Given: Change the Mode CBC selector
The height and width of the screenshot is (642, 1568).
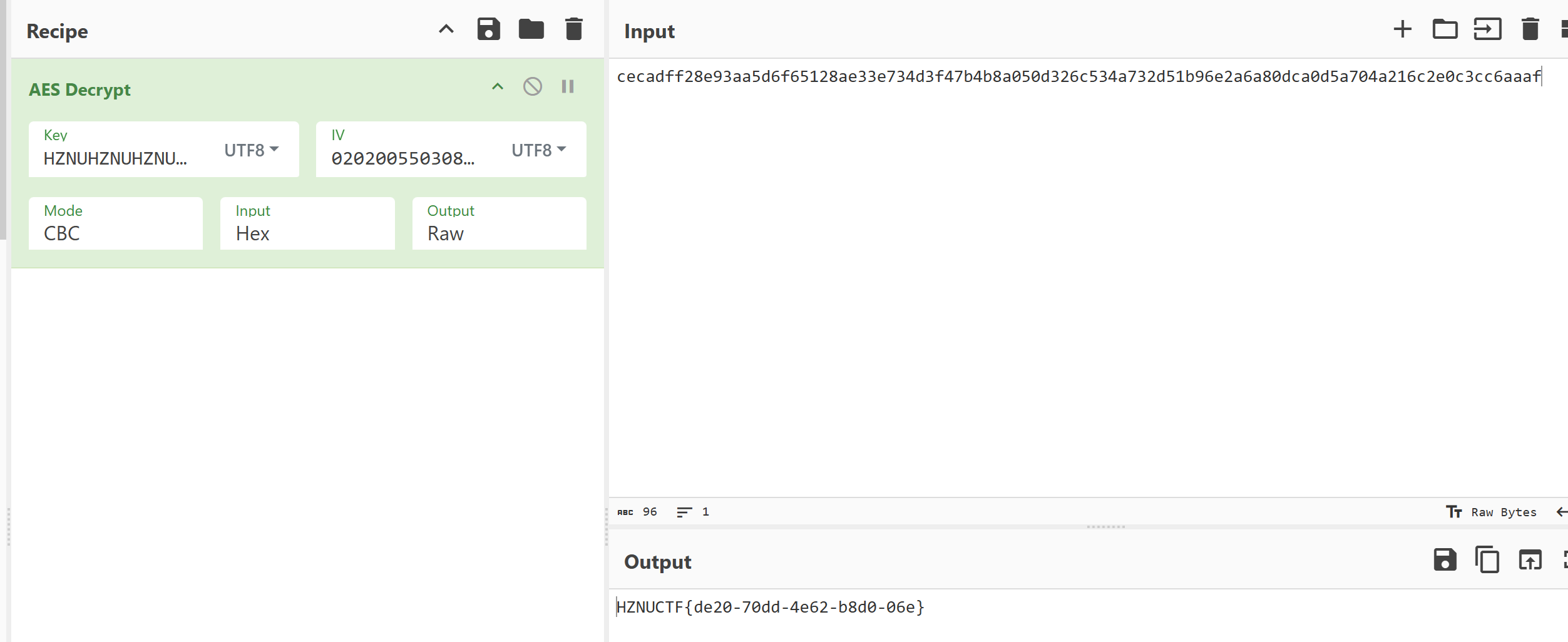Looking at the screenshot, I should tap(116, 224).
